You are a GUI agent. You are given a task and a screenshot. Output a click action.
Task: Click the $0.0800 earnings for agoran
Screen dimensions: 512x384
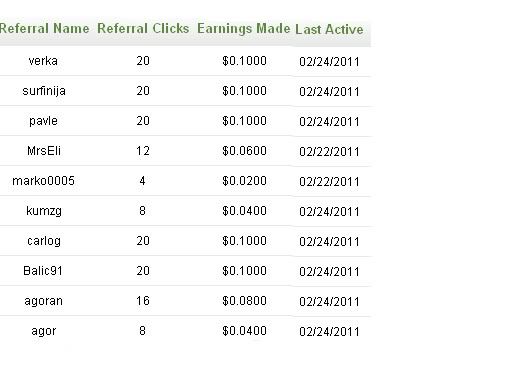click(x=244, y=301)
